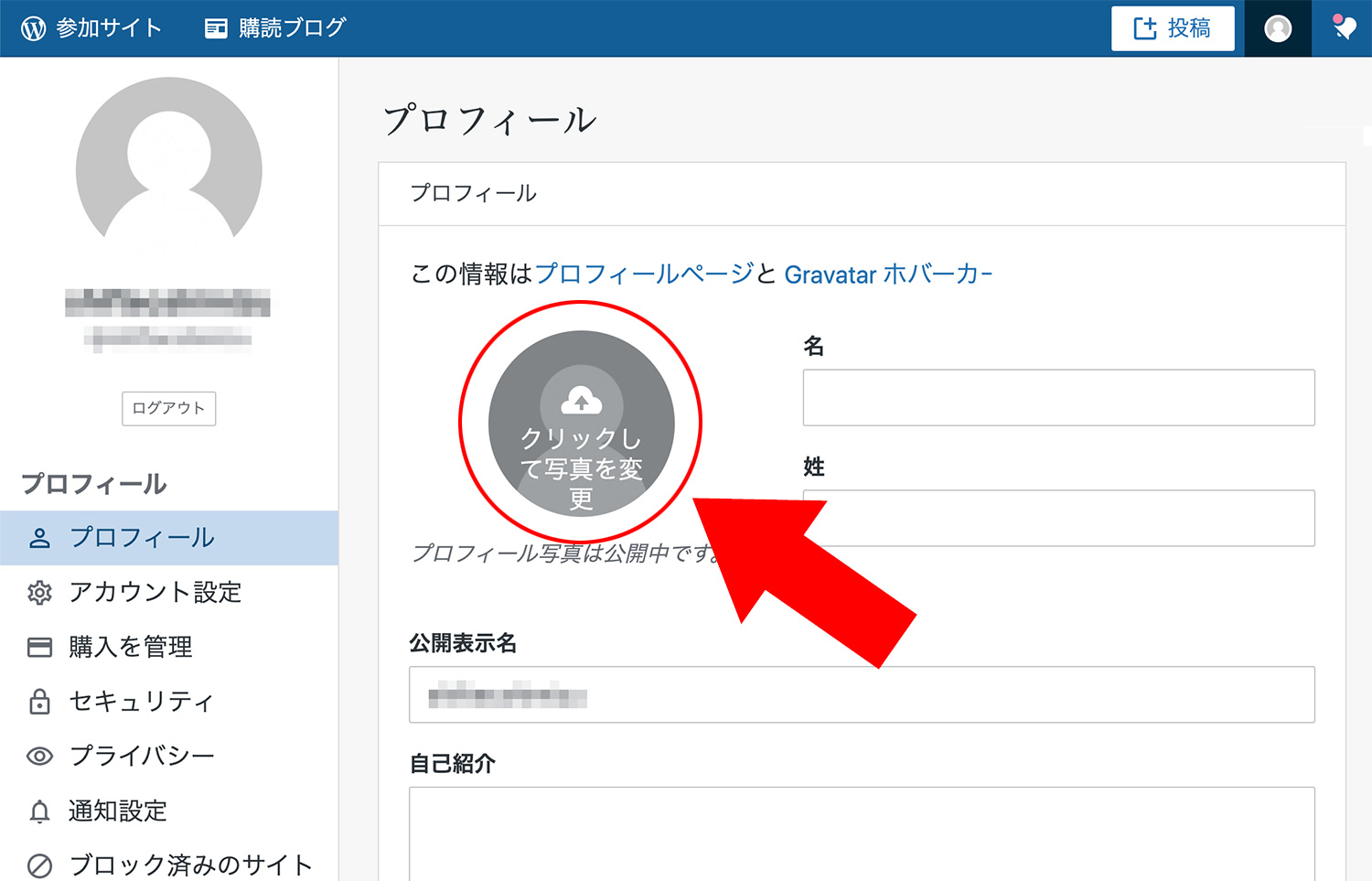Click the large sidebar profile avatar
The image size is (1372, 881).
click(169, 165)
